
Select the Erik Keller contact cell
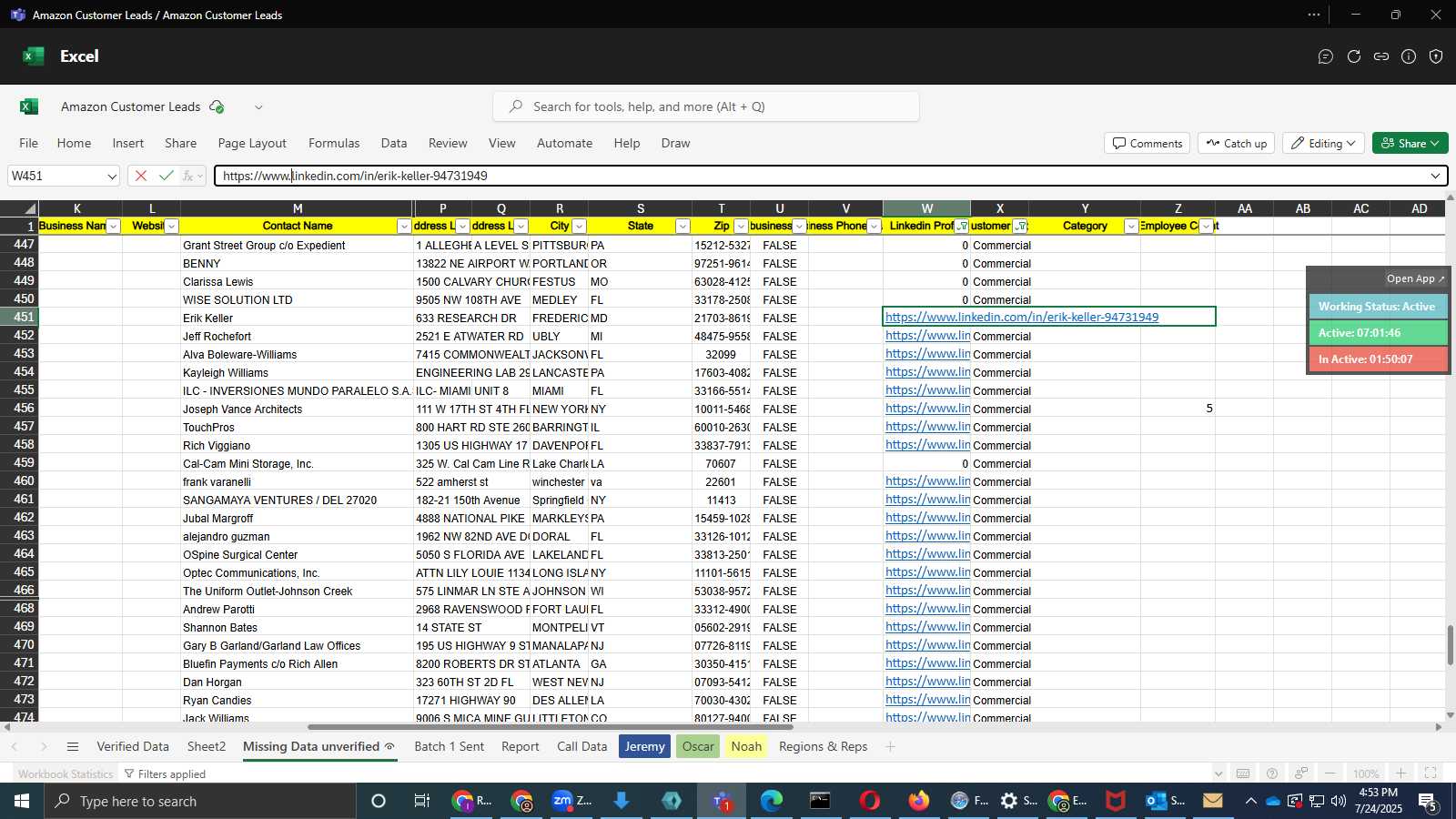pos(297,318)
